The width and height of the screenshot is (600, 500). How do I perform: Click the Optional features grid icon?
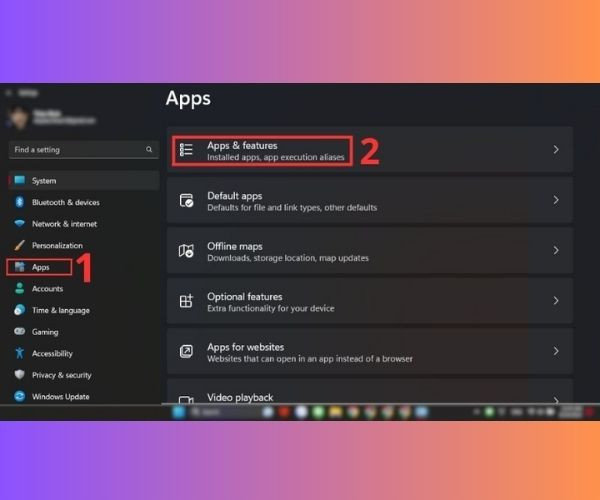coord(186,301)
